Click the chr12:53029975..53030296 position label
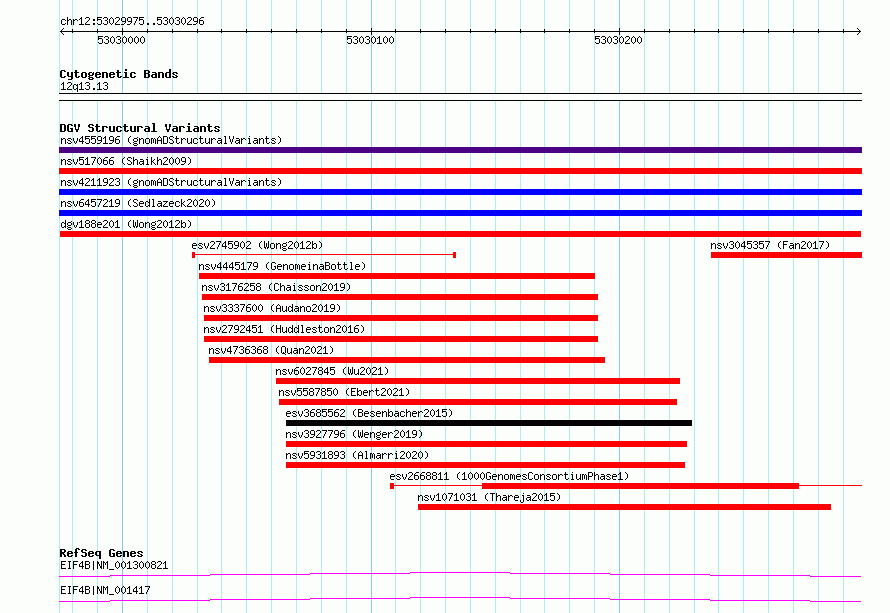 pyautogui.click(x=132, y=22)
